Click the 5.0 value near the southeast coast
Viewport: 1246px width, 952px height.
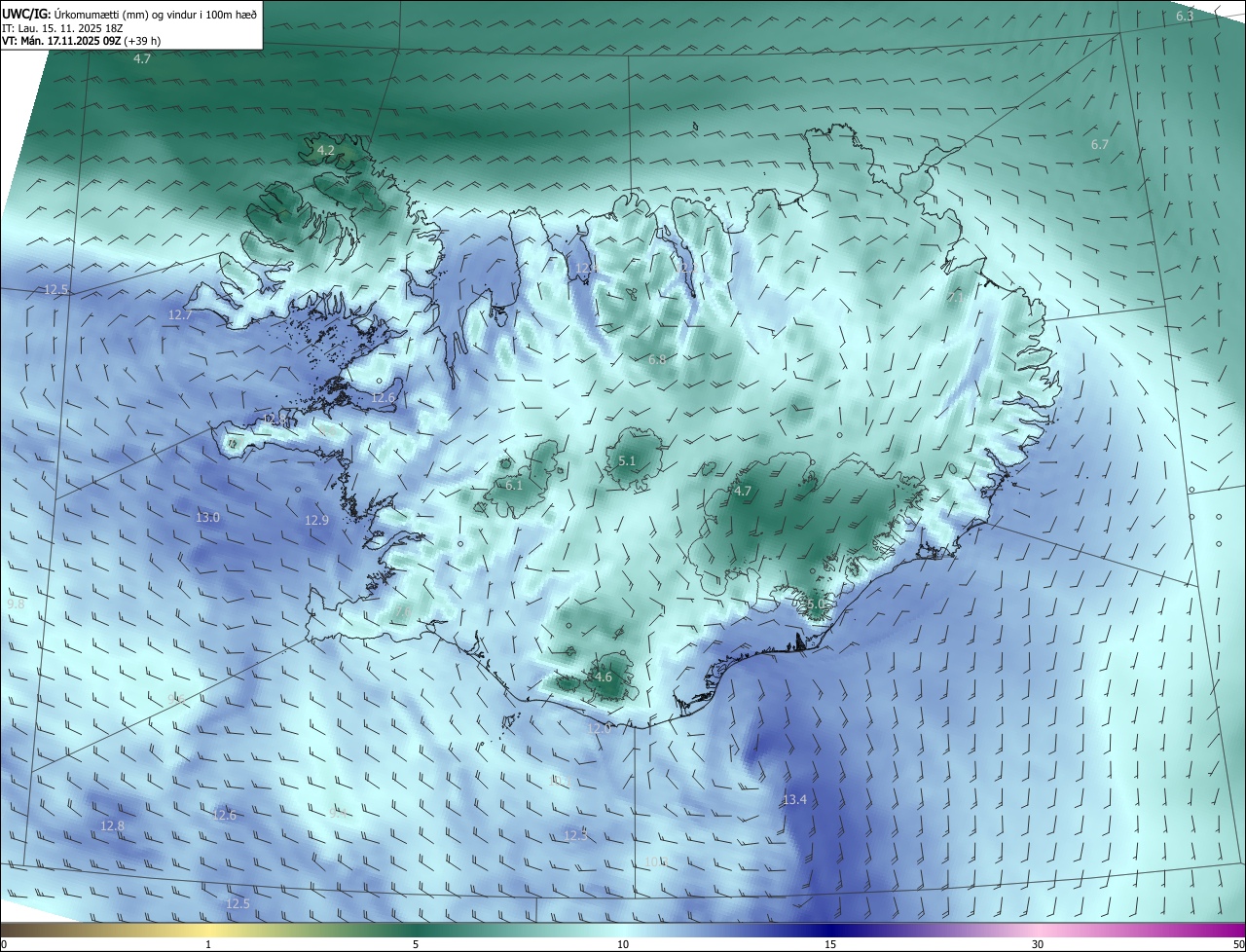[815, 604]
